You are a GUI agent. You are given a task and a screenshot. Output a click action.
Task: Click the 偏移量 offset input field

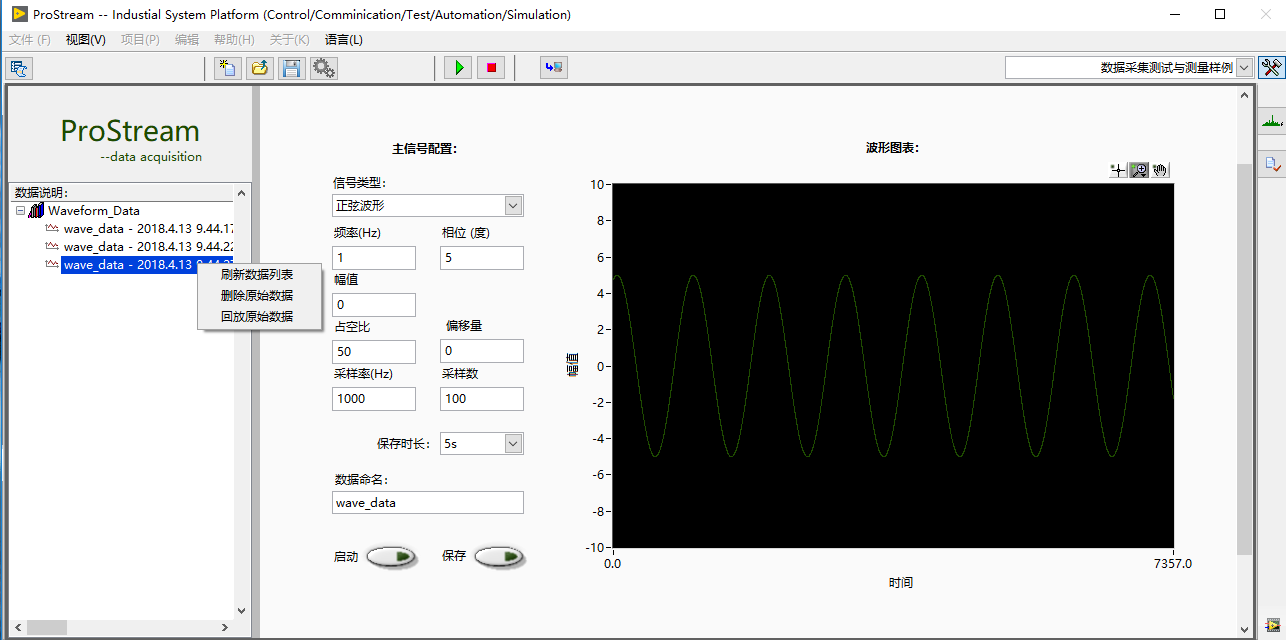coord(482,351)
